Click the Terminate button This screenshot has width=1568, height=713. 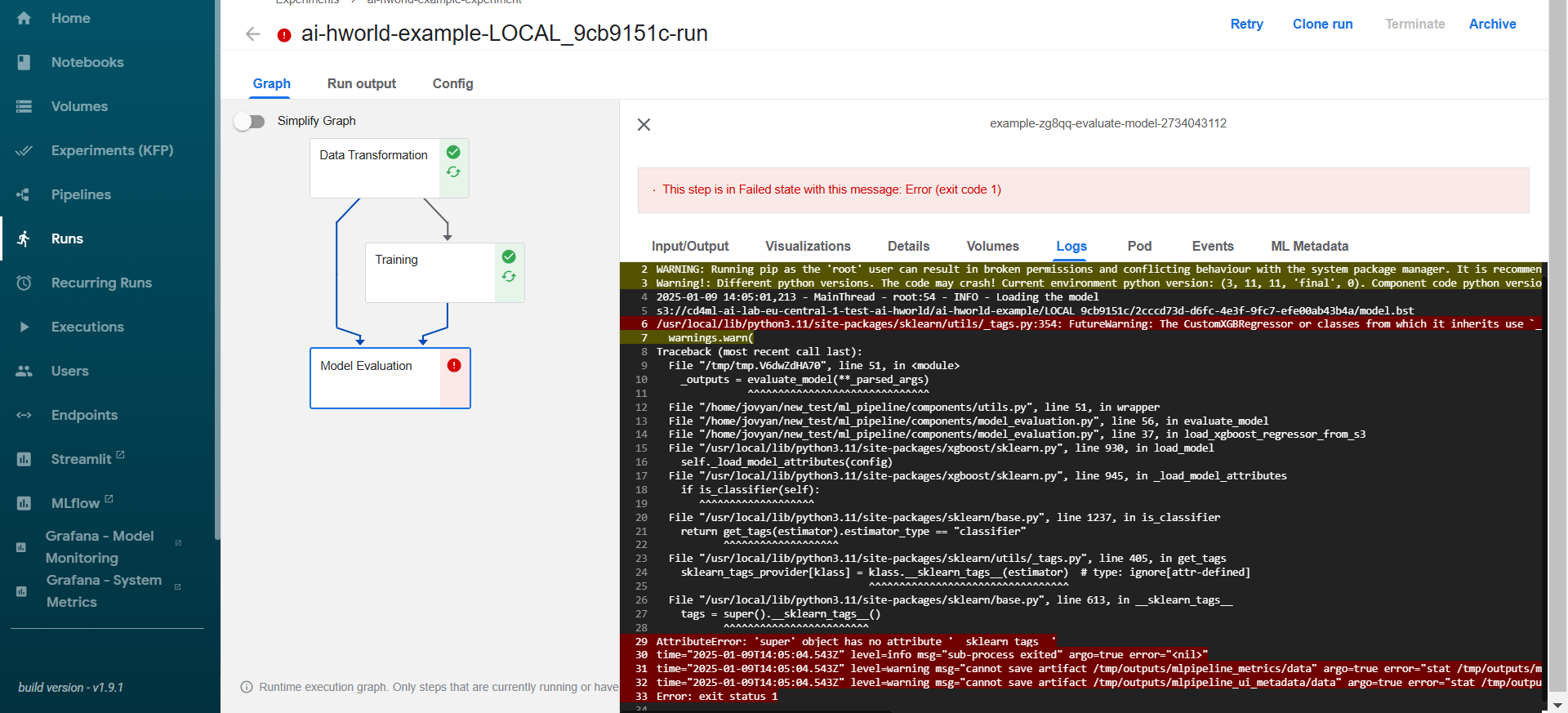tap(1415, 24)
